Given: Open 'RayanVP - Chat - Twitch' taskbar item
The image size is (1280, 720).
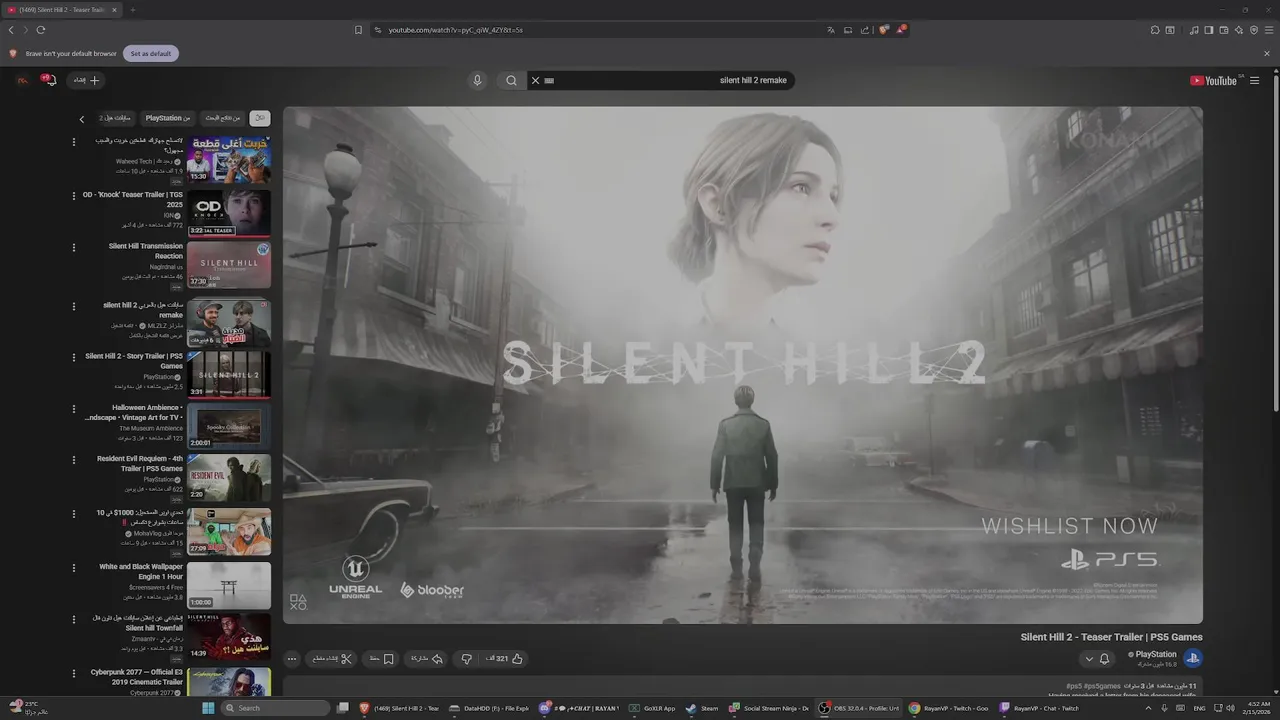Looking at the screenshot, I should tap(1039, 708).
